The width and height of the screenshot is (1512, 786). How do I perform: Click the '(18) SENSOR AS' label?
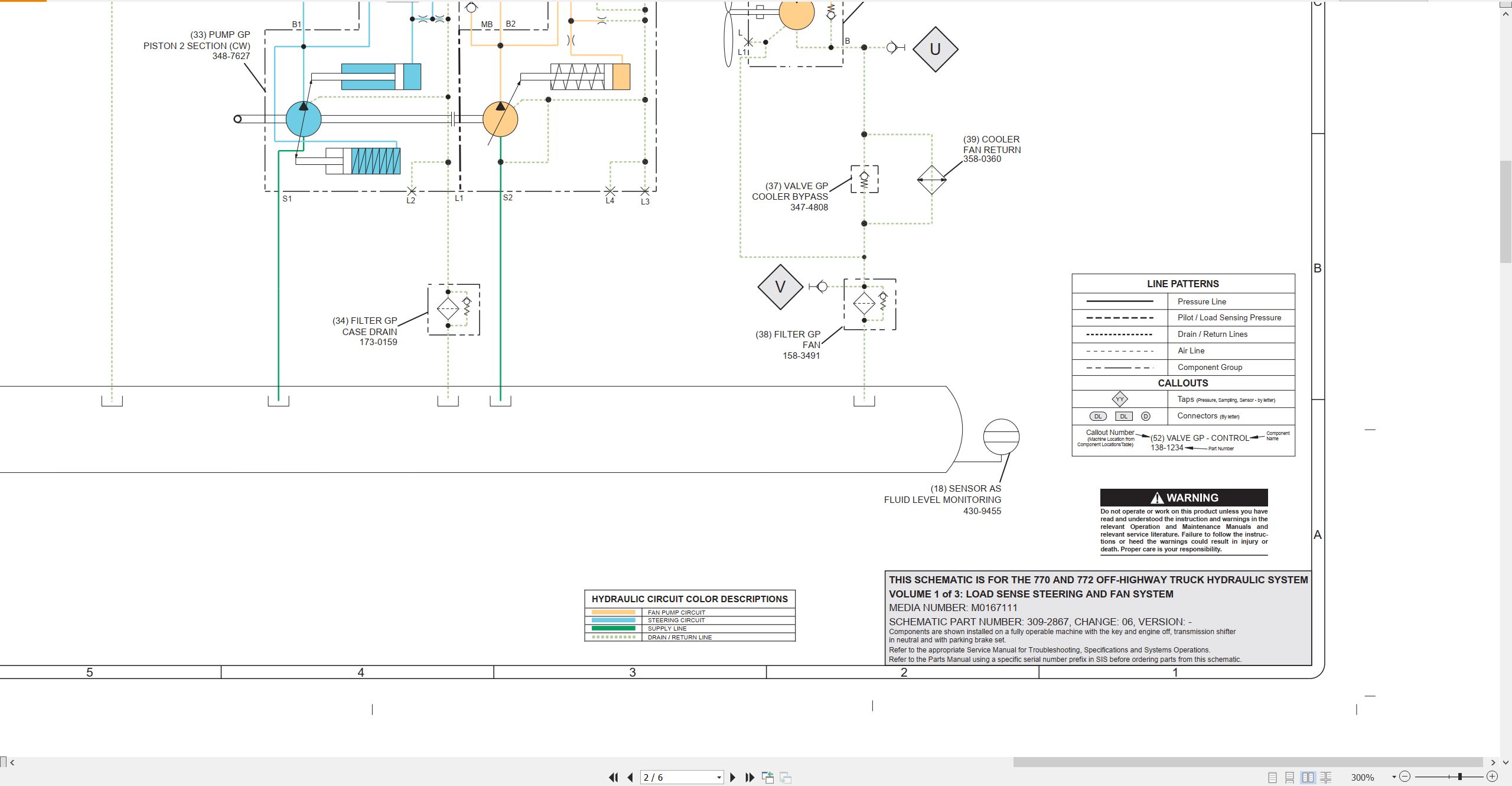click(x=966, y=489)
